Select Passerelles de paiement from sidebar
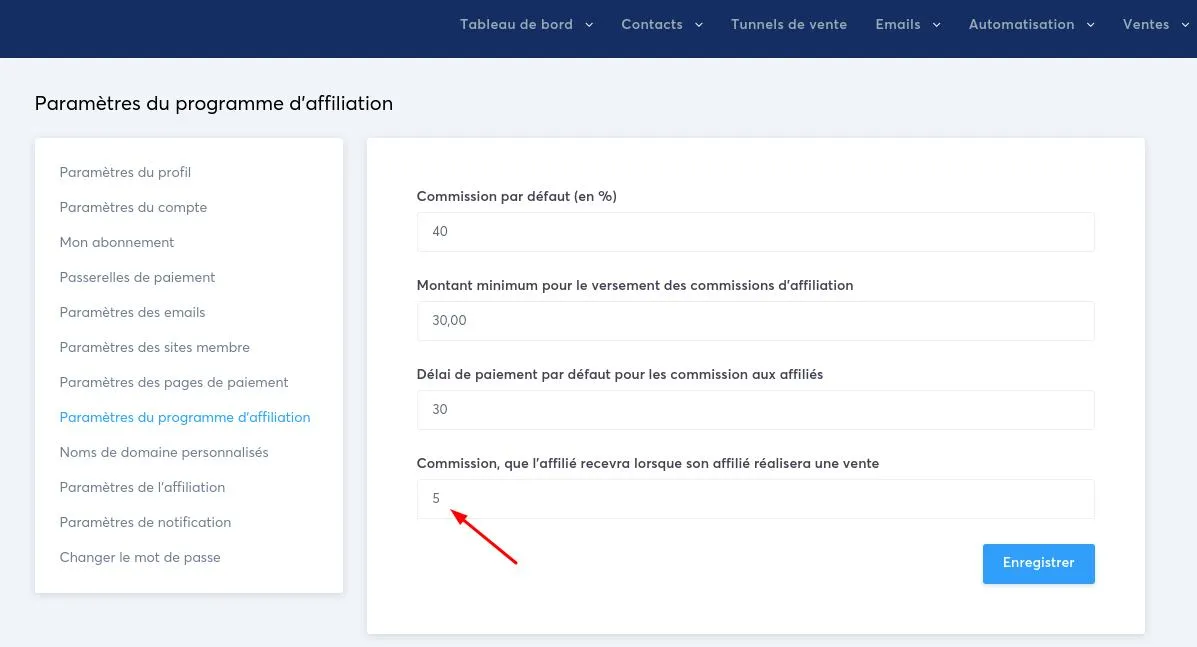Viewport: 1197px width, 647px height. tap(135, 277)
